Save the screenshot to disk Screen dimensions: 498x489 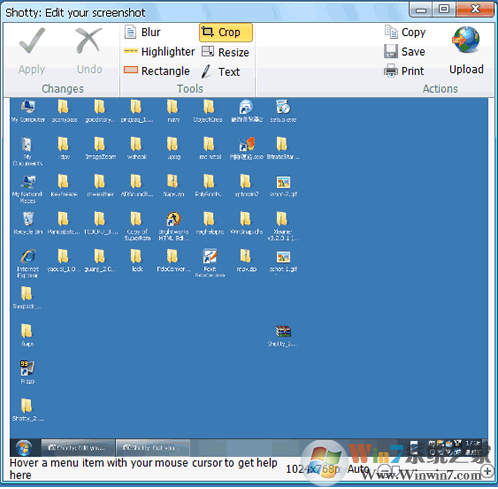click(404, 52)
